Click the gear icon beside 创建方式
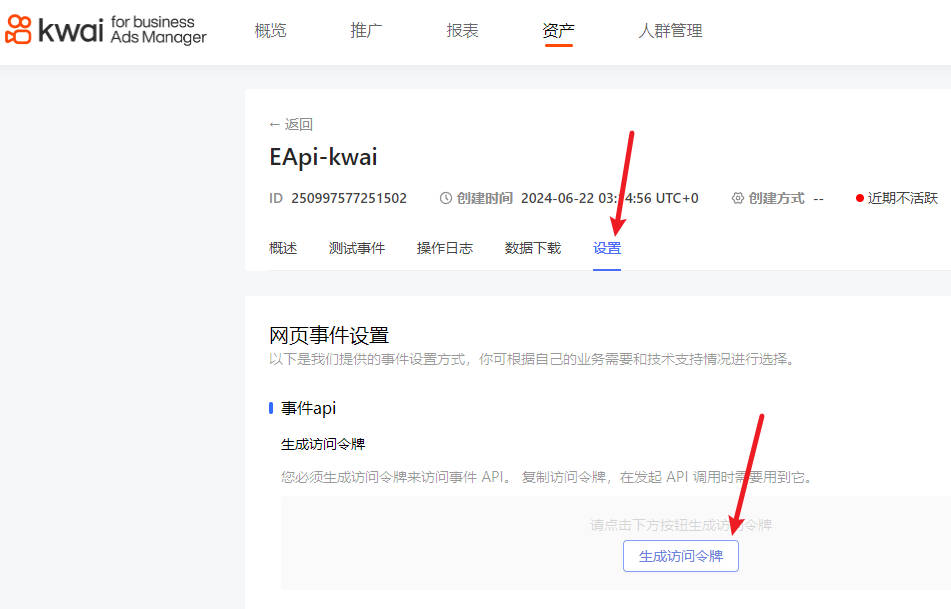The height and width of the screenshot is (609, 951). click(737, 197)
